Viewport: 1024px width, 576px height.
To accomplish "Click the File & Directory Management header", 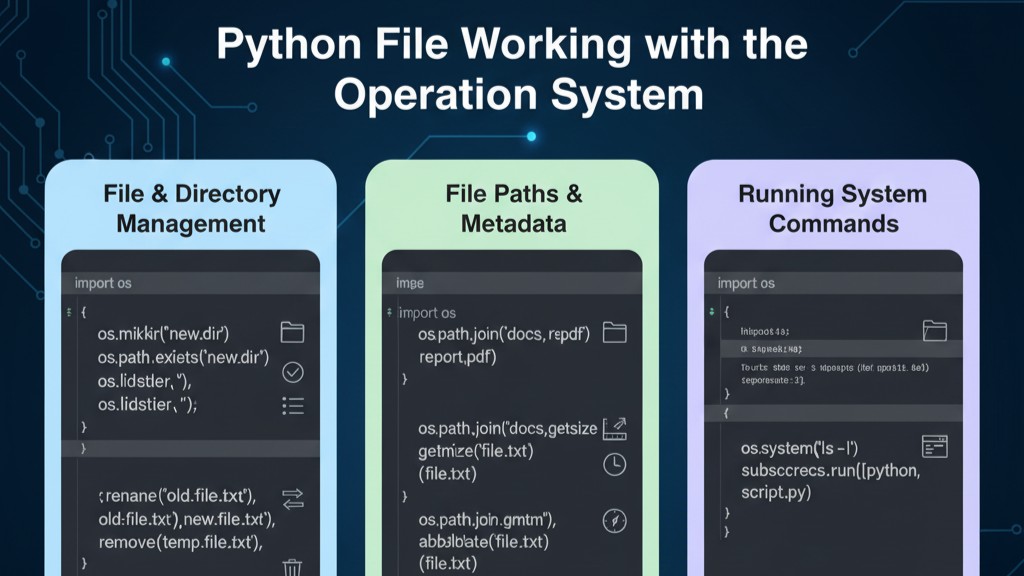I will tap(190, 208).
